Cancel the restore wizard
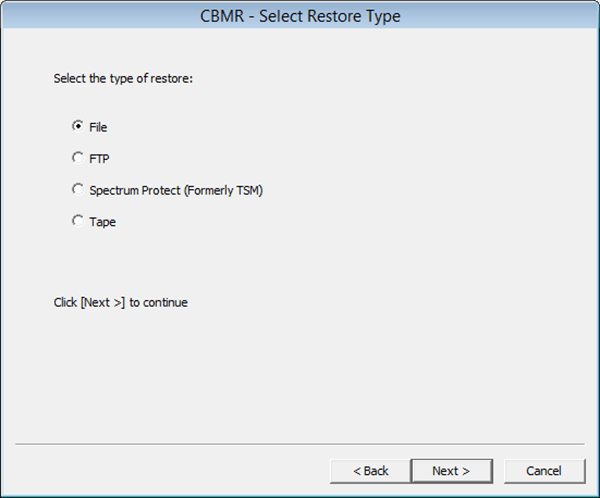This screenshot has width=600, height=498. [545, 471]
